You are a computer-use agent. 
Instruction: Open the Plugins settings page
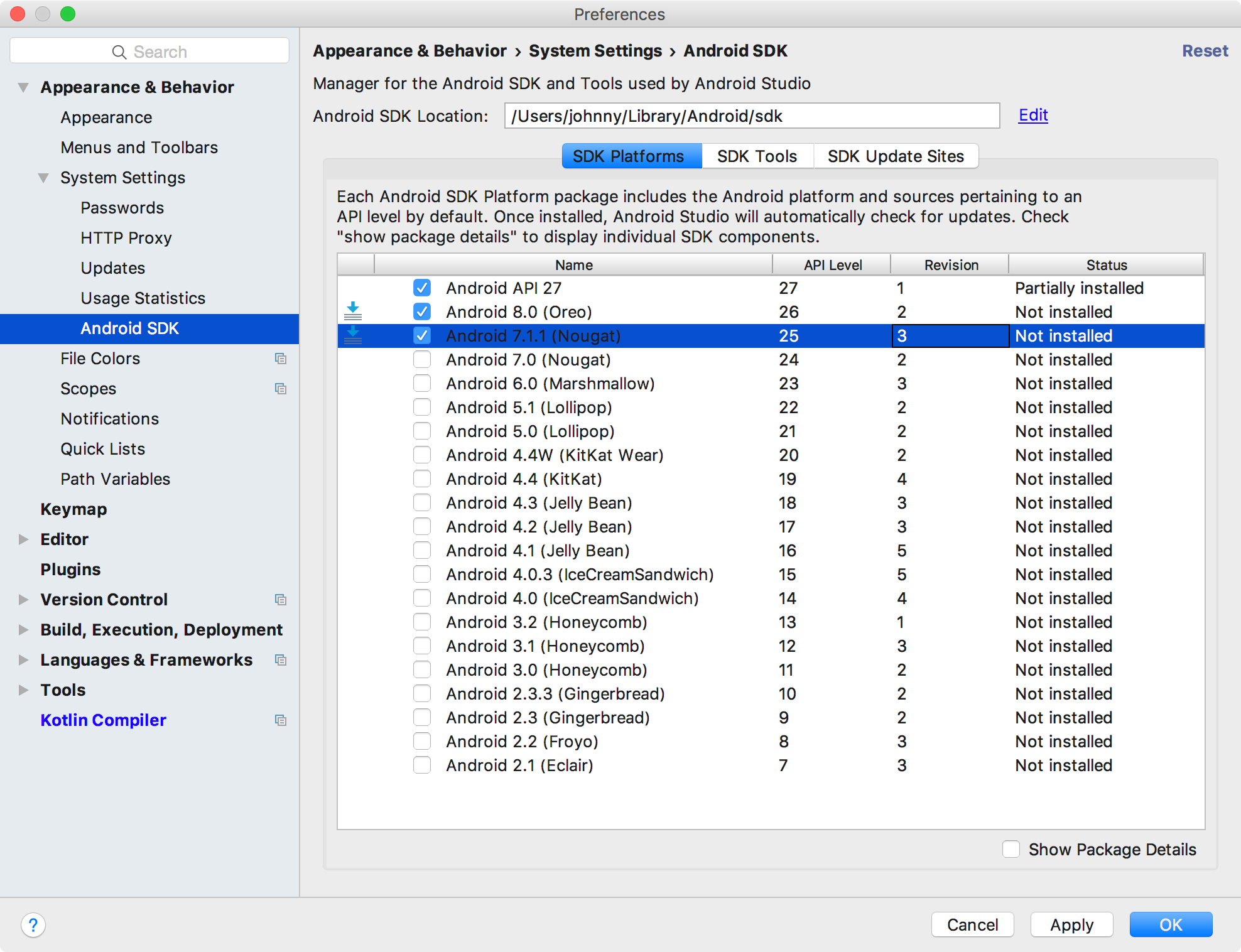point(70,570)
